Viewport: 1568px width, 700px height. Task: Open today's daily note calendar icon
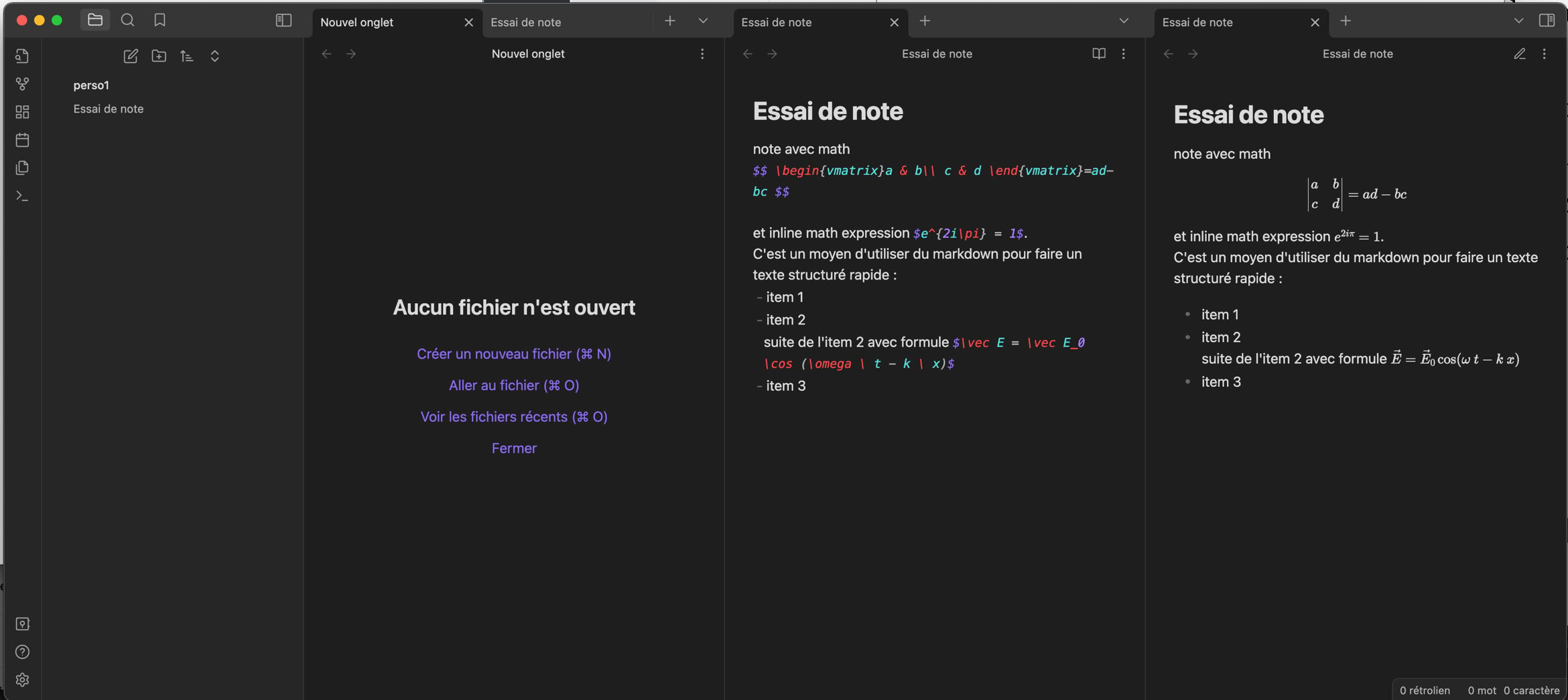coord(22,140)
